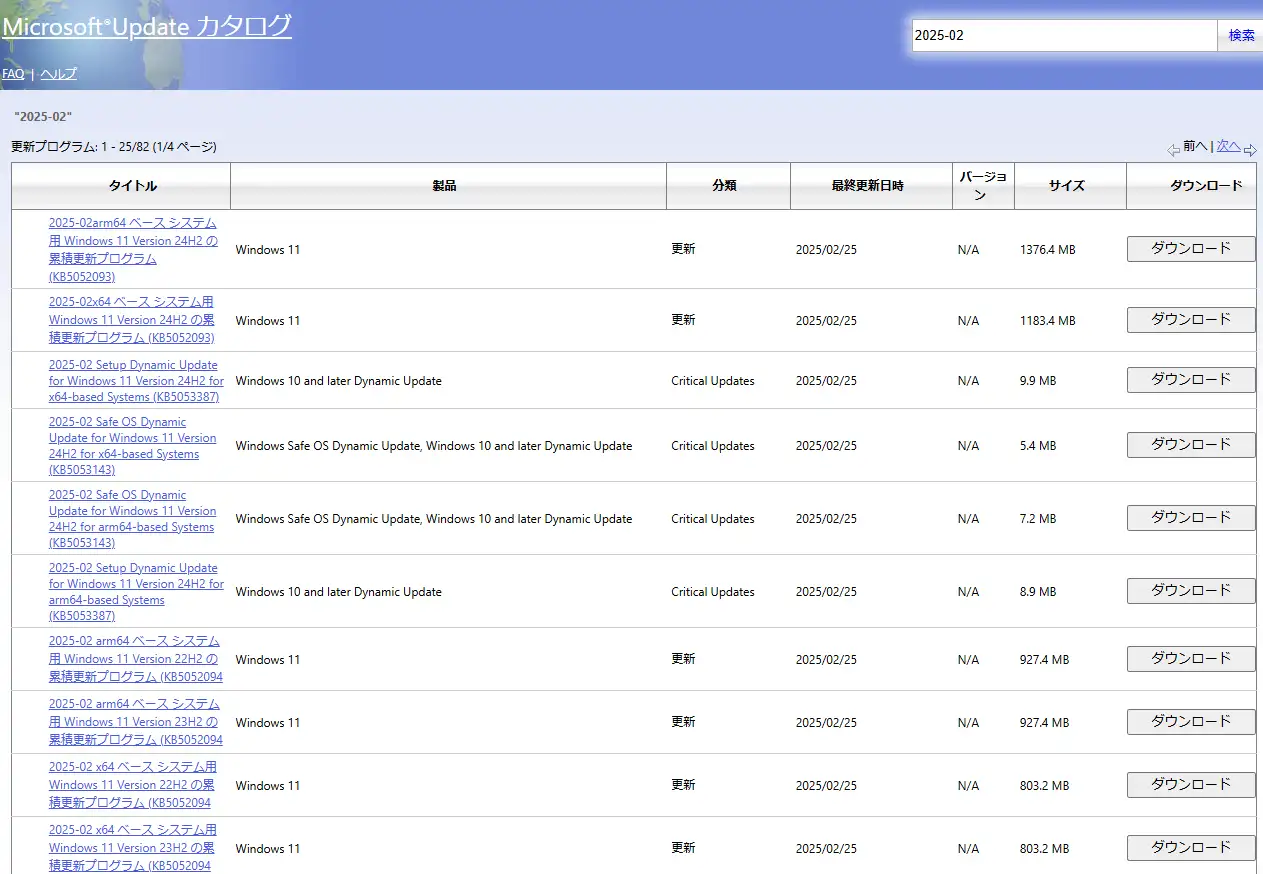Image resolution: width=1263 pixels, height=874 pixels.
Task: Click the previous page arrow icon
Action: click(1173, 150)
